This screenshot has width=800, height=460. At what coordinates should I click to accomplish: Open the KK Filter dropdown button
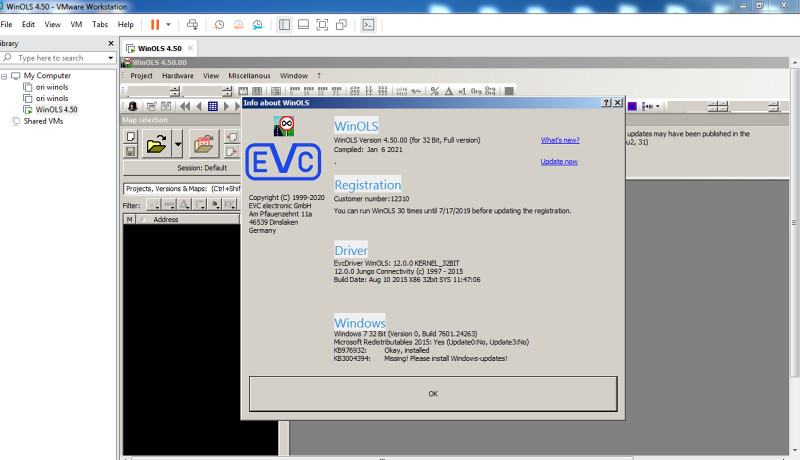pos(230,205)
